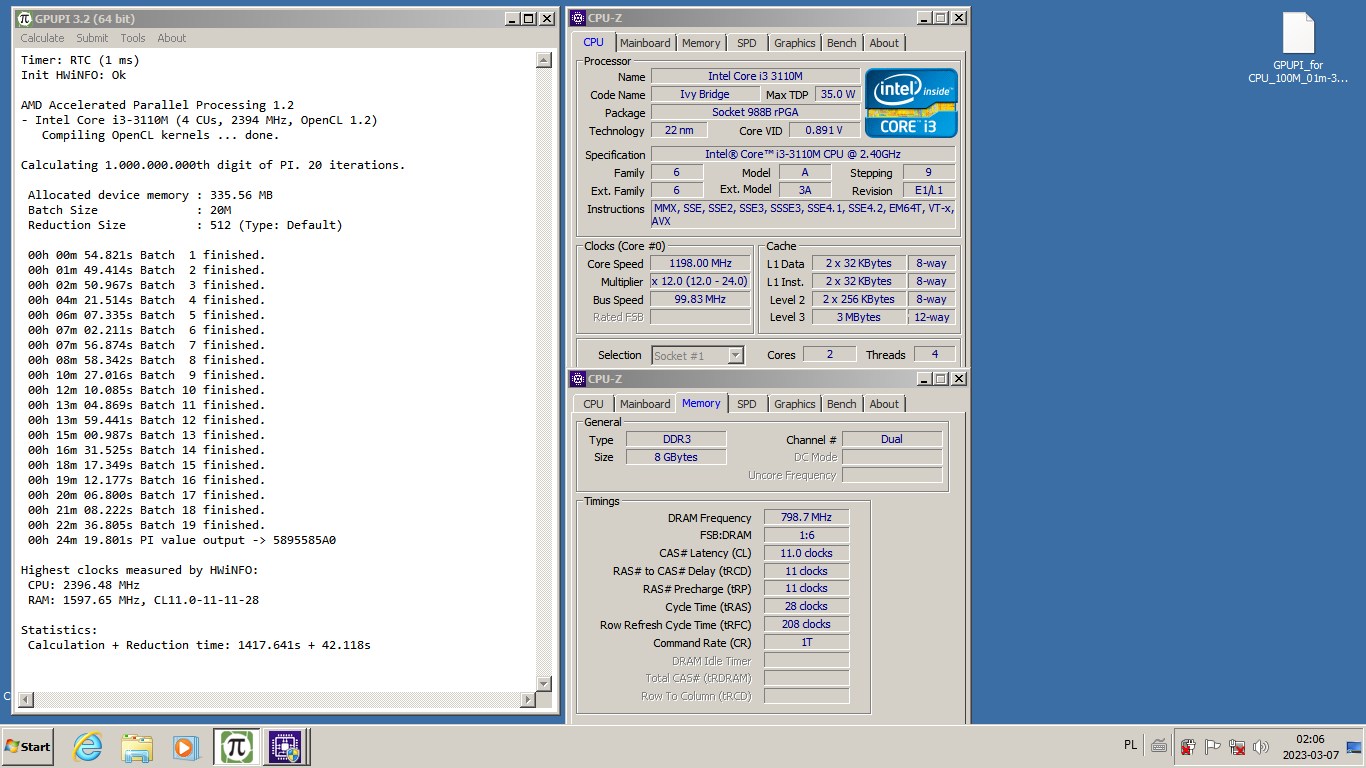Select About tab in upper CPU-Z window
This screenshot has height=768, width=1366.
point(884,43)
